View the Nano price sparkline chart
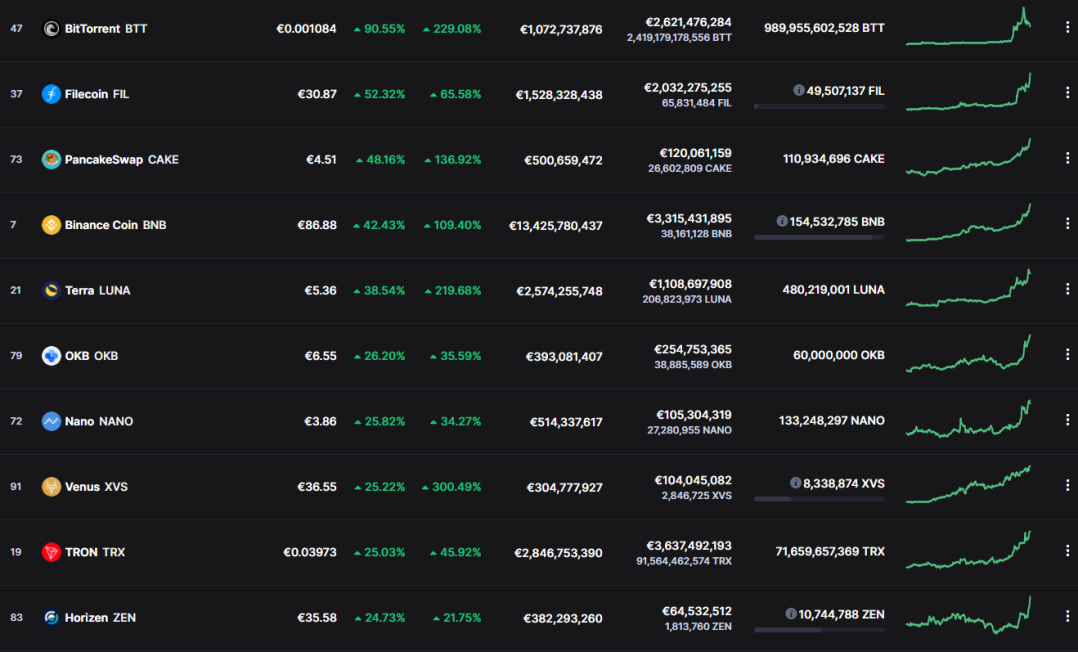This screenshot has height=652, width=1078. tap(968, 418)
